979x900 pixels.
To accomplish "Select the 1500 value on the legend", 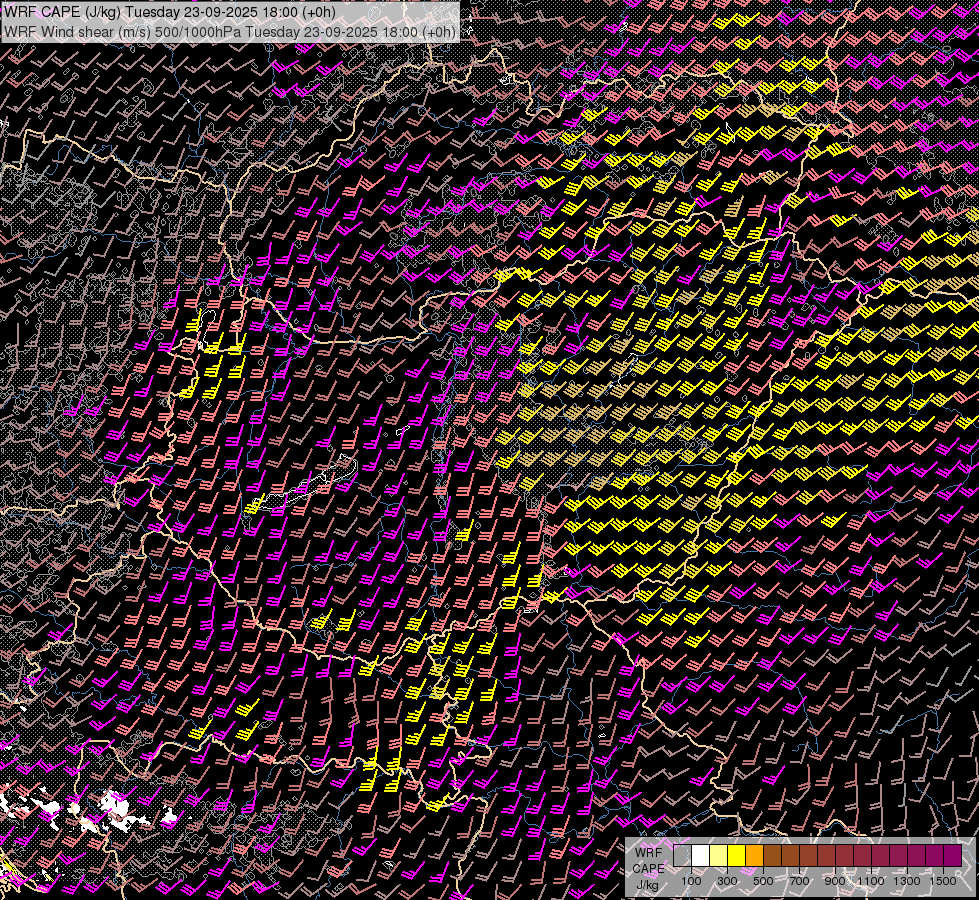I will (x=943, y=881).
